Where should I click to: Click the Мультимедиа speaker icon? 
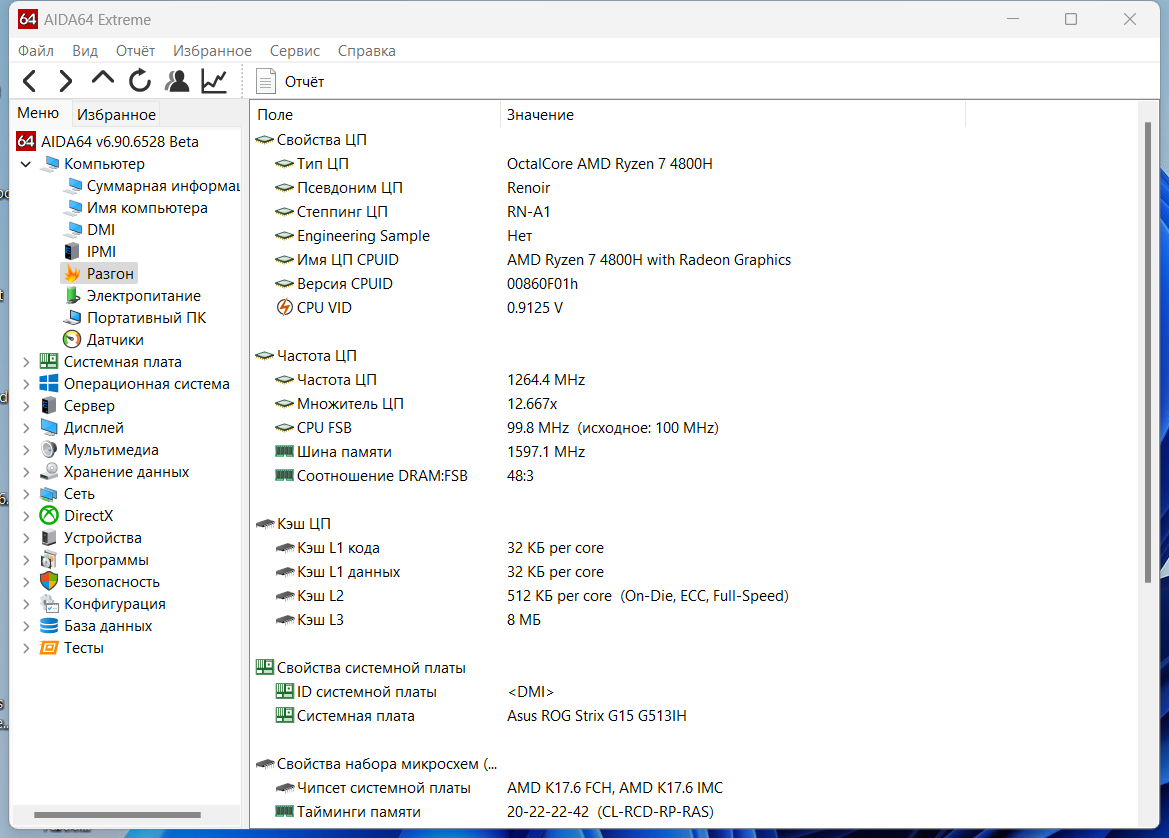coord(49,450)
